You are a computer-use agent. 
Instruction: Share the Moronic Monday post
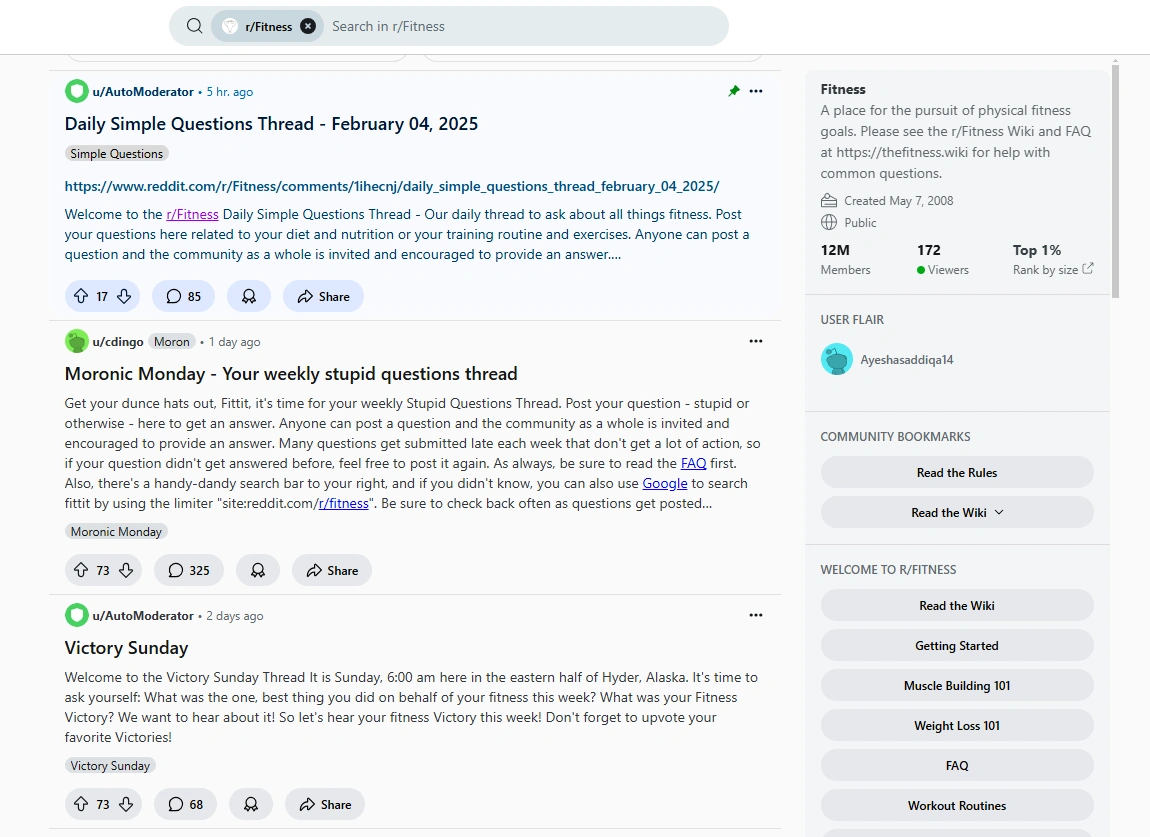pyautogui.click(x=332, y=570)
